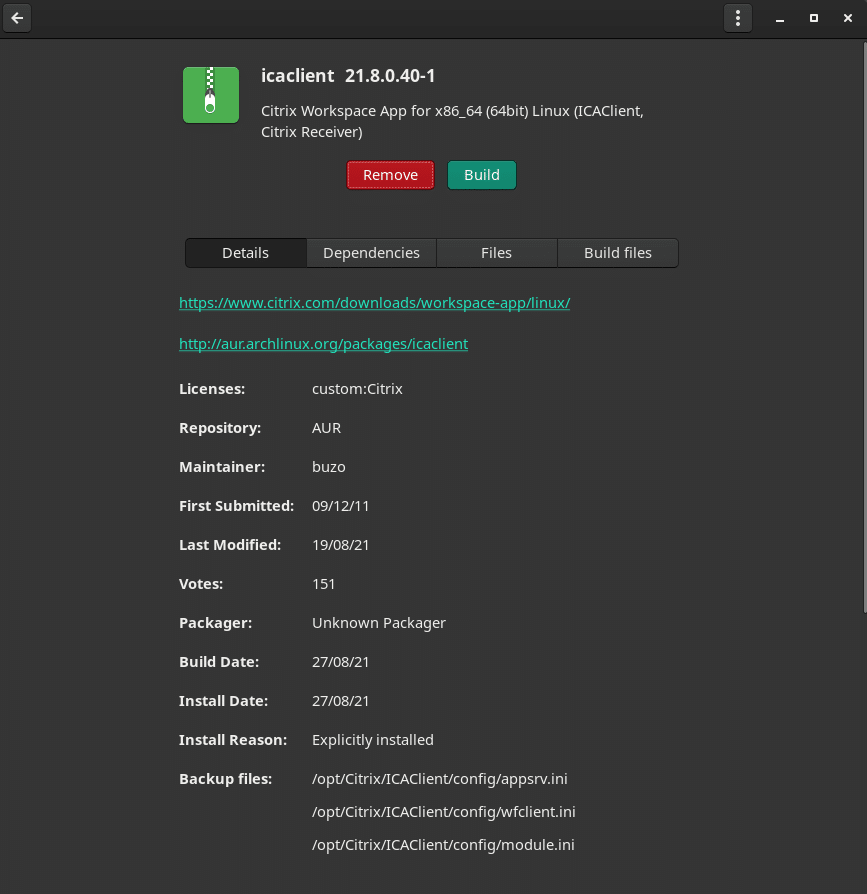Click the maintainer name buzo
This screenshot has height=894, width=867.
(x=329, y=467)
